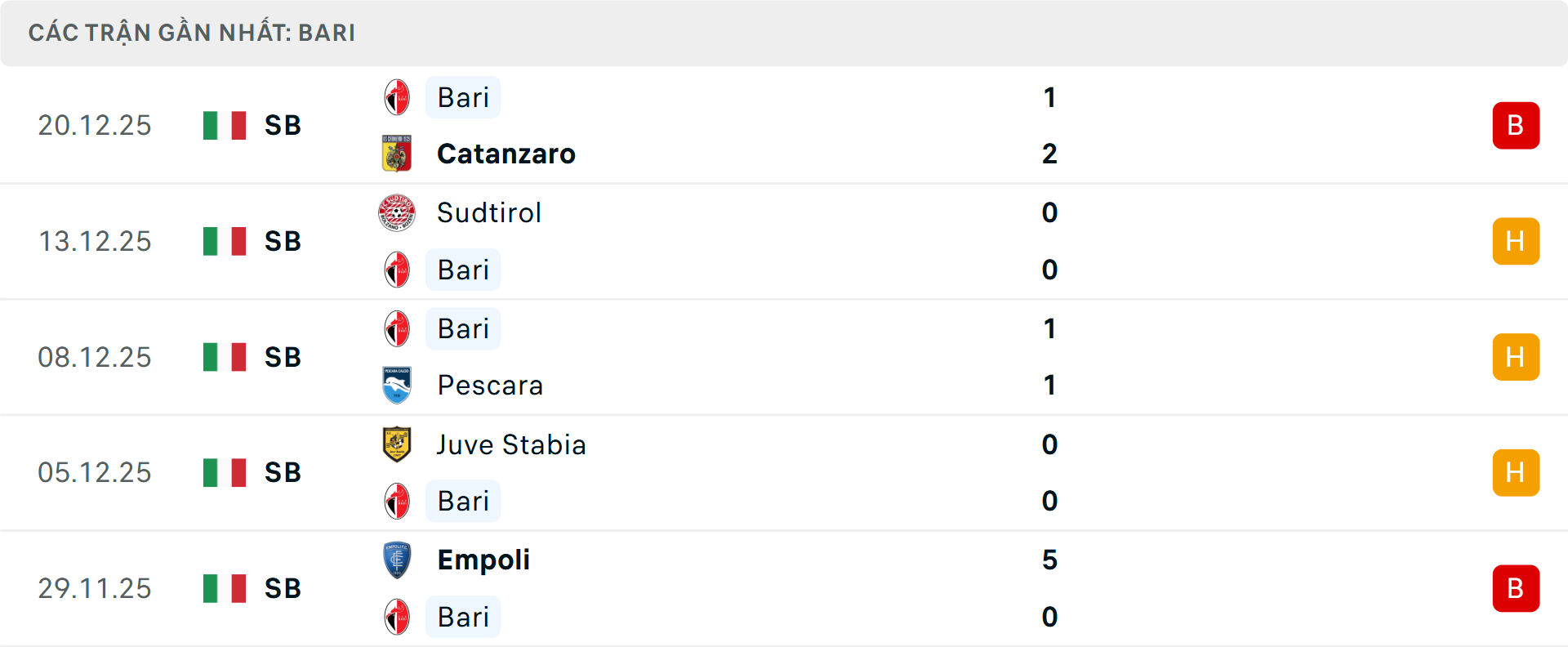Click the Catanzaro club crest icon
The image size is (1568, 647).
397,154
